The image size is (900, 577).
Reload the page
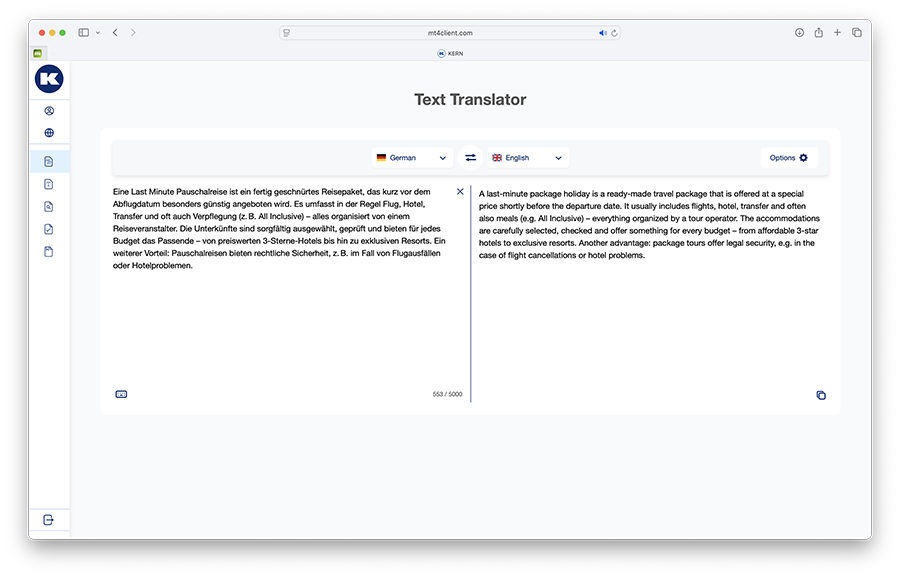click(614, 33)
